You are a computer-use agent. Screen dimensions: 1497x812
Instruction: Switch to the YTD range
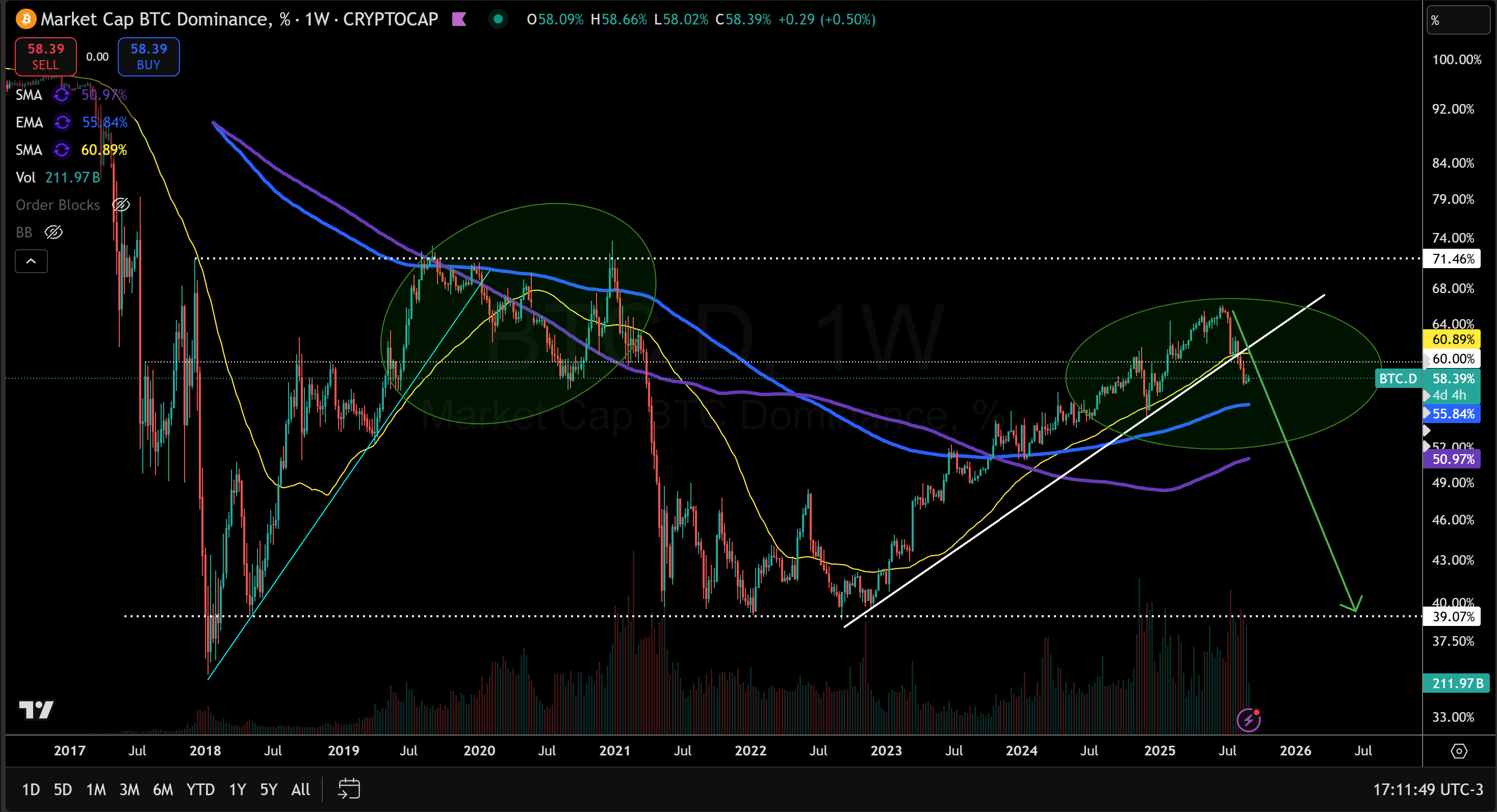tap(200, 790)
